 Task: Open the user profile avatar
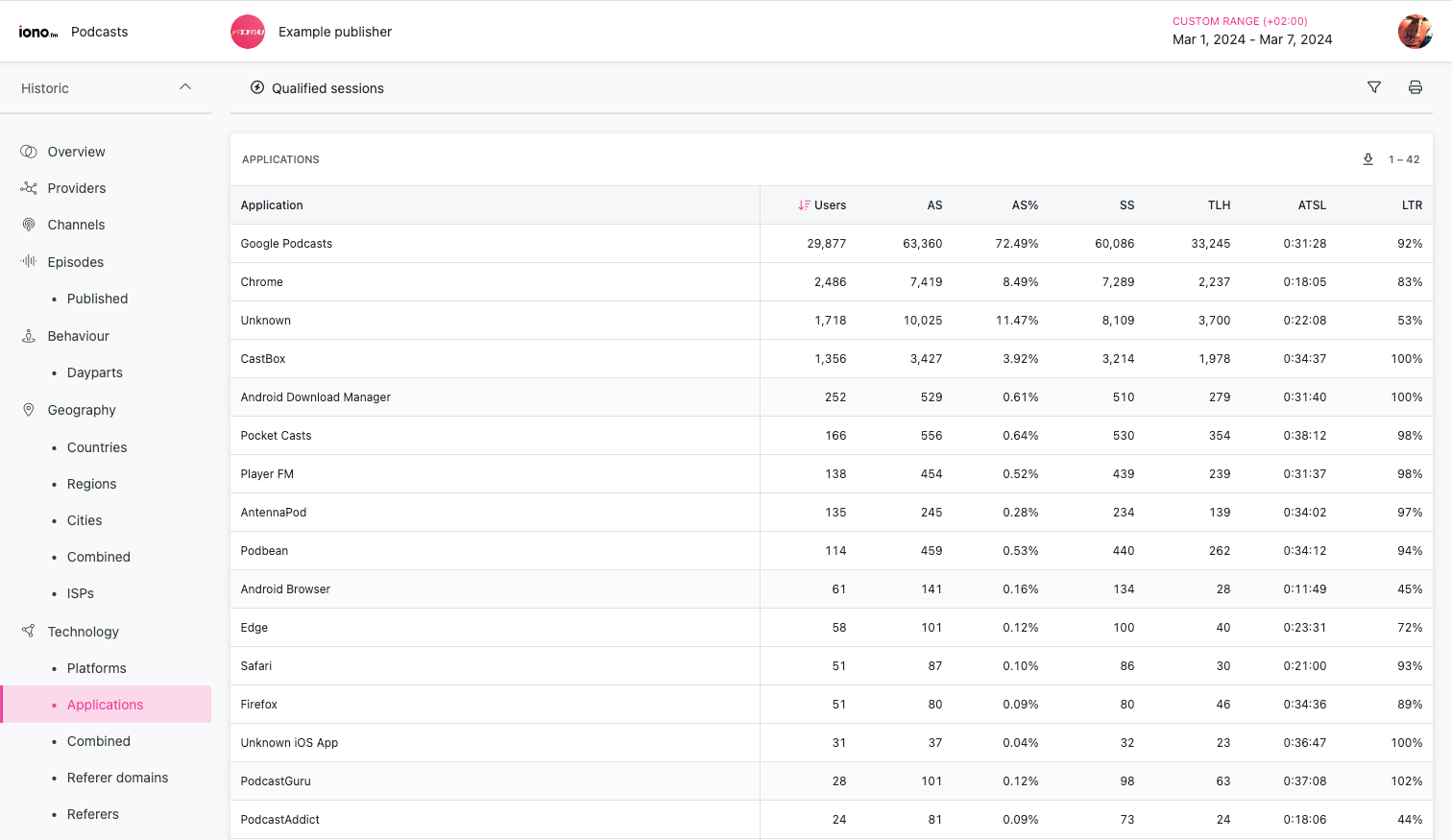tap(1415, 32)
